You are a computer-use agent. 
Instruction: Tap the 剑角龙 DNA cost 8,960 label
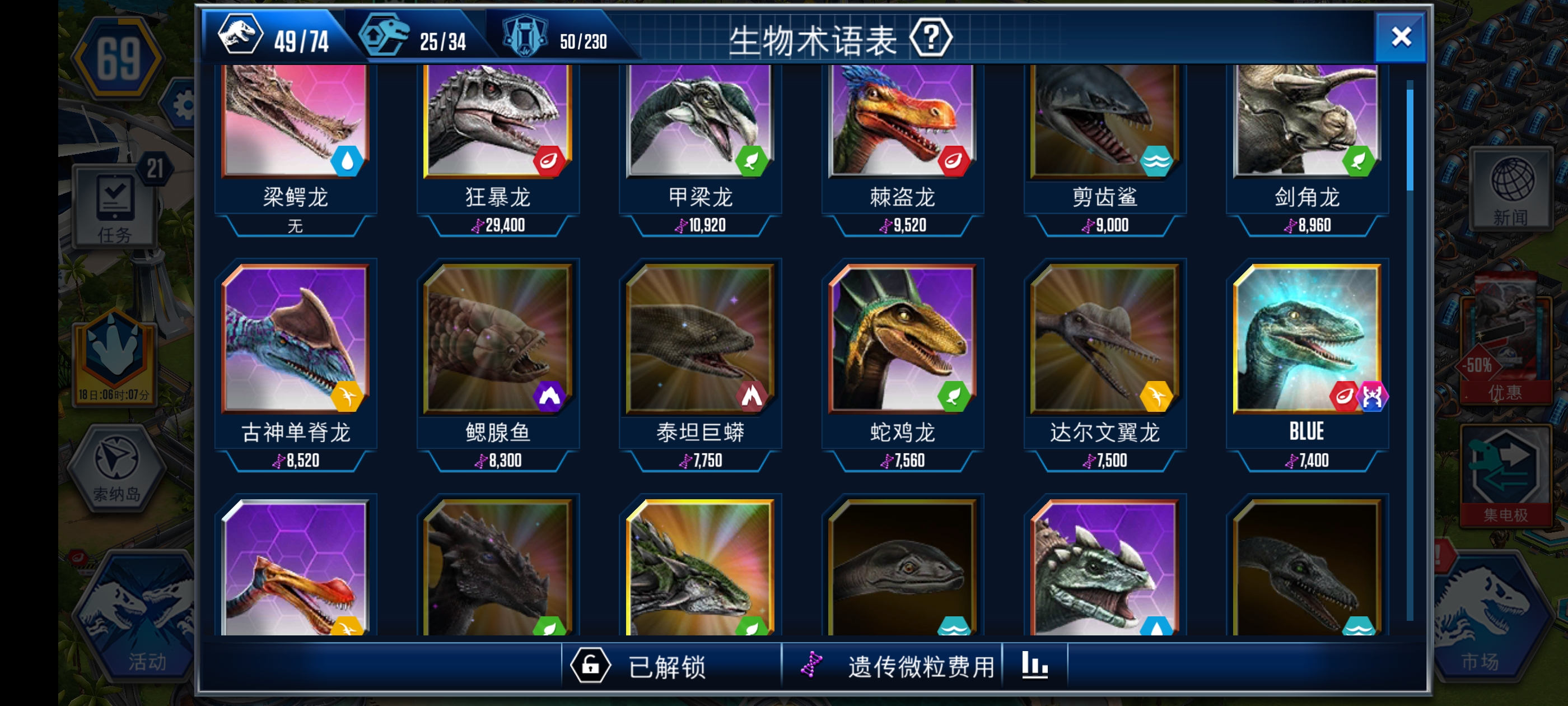pyautogui.click(x=1308, y=226)
